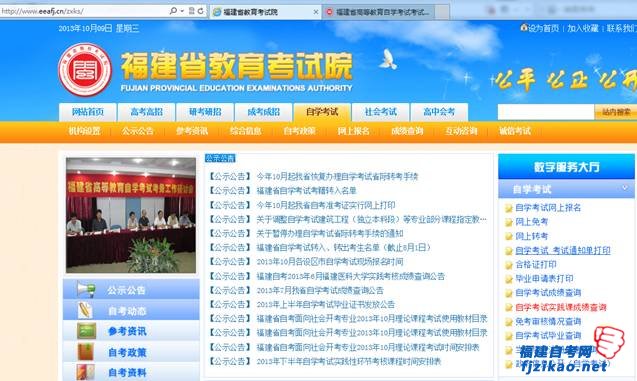Open the 福建省自学考试考籍转入名单 announcement link

coord(307,190)
